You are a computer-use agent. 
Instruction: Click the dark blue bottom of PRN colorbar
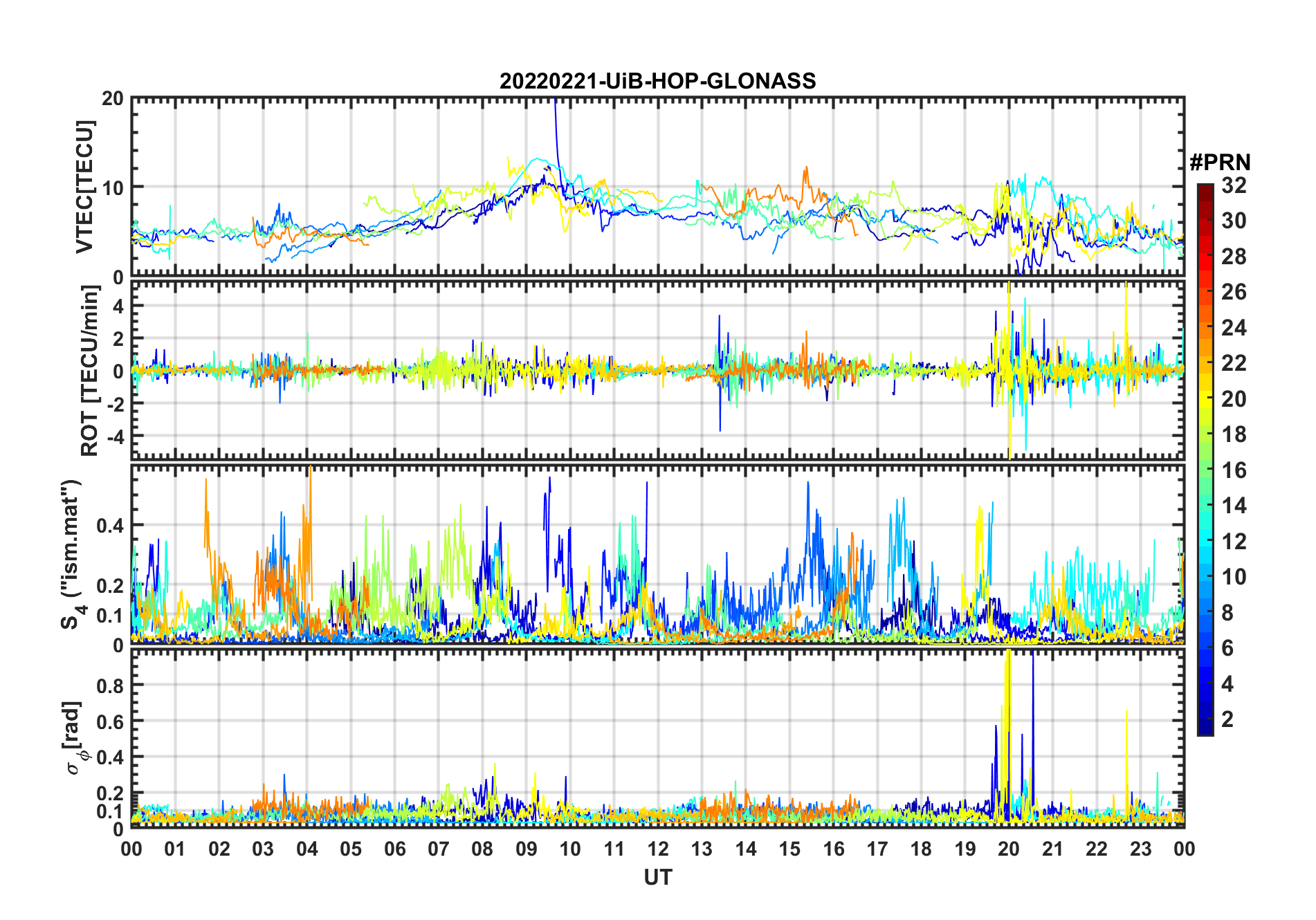pos(1205,730)
